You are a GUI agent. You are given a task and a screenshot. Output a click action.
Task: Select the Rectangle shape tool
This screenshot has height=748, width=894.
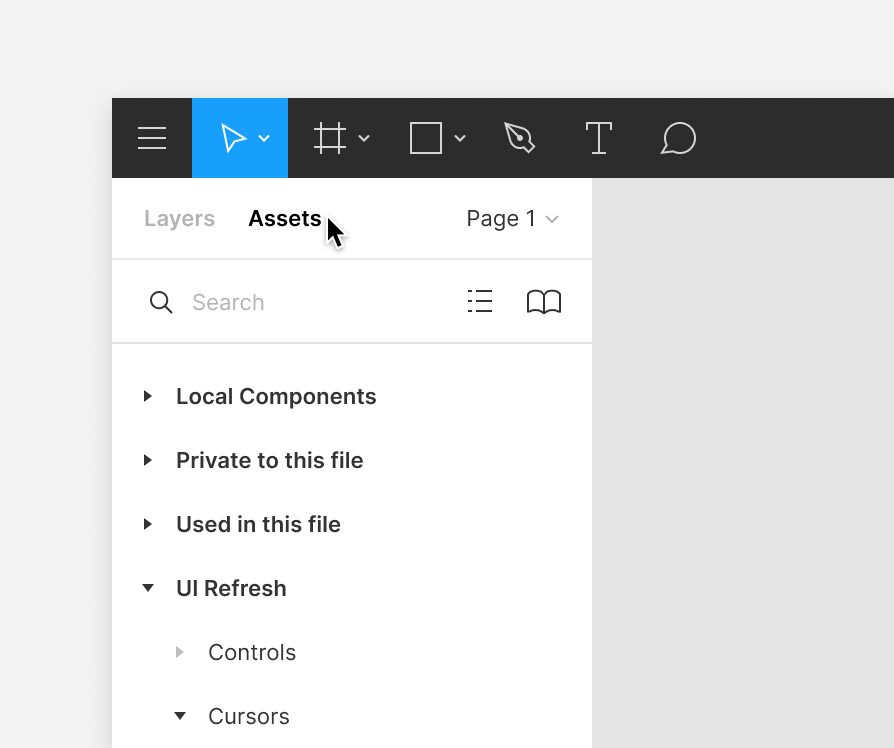(x=426, y=138)
